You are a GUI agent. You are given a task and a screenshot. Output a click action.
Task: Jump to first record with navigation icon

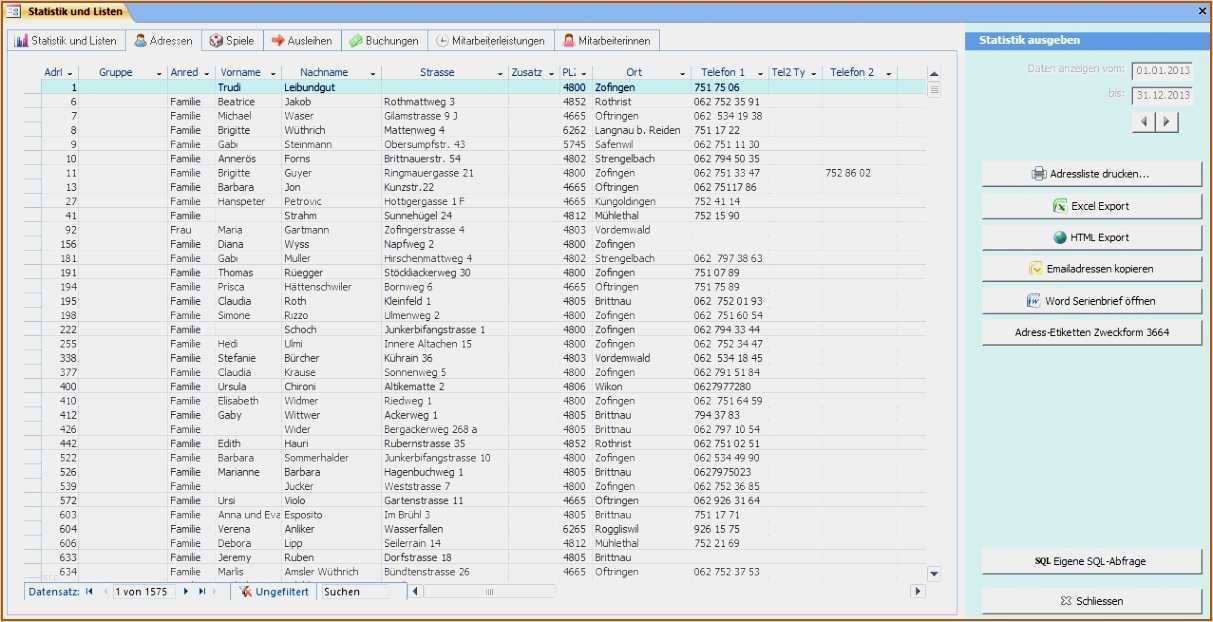[x=89, y=591]
